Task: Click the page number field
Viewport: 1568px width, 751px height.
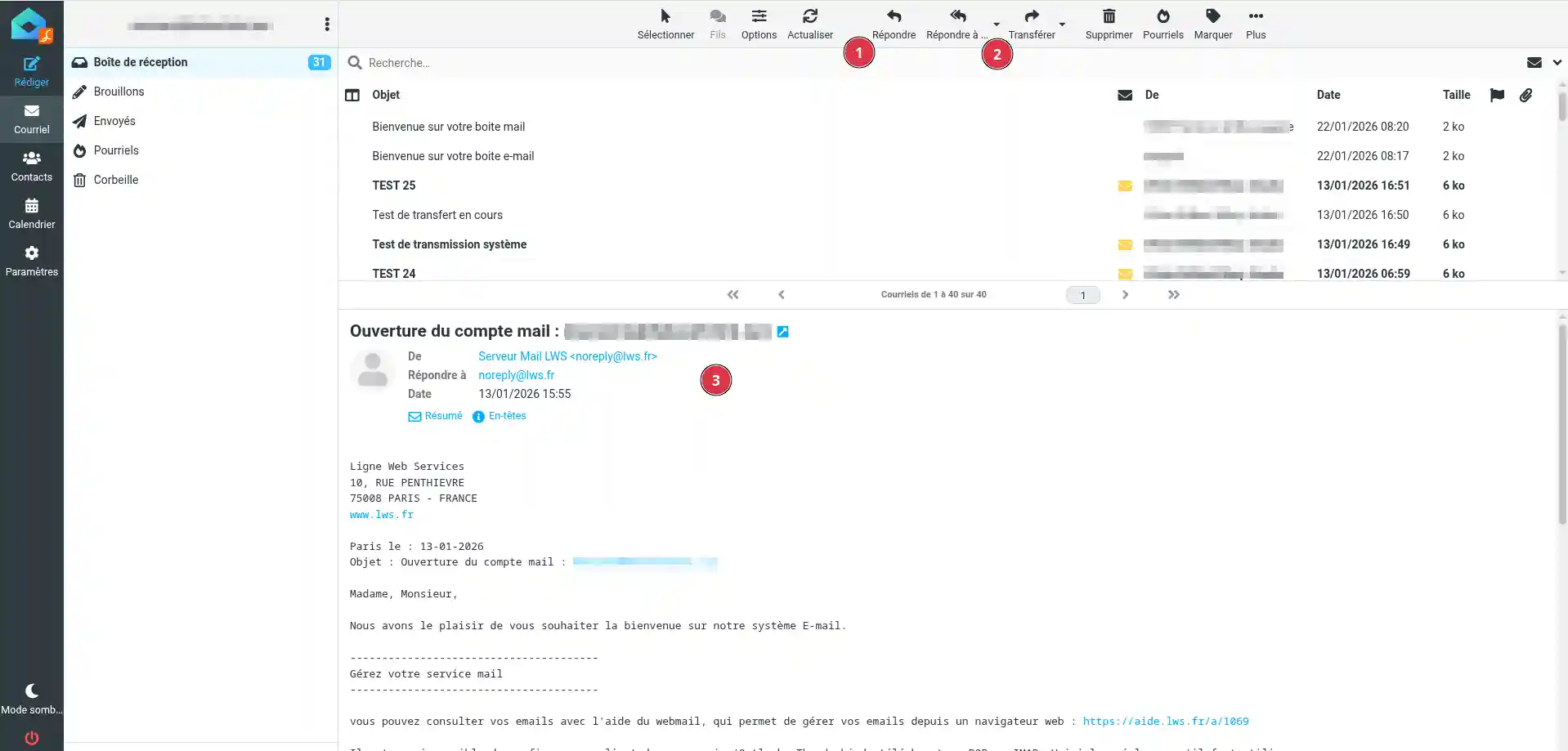Action: point(1082,295)
